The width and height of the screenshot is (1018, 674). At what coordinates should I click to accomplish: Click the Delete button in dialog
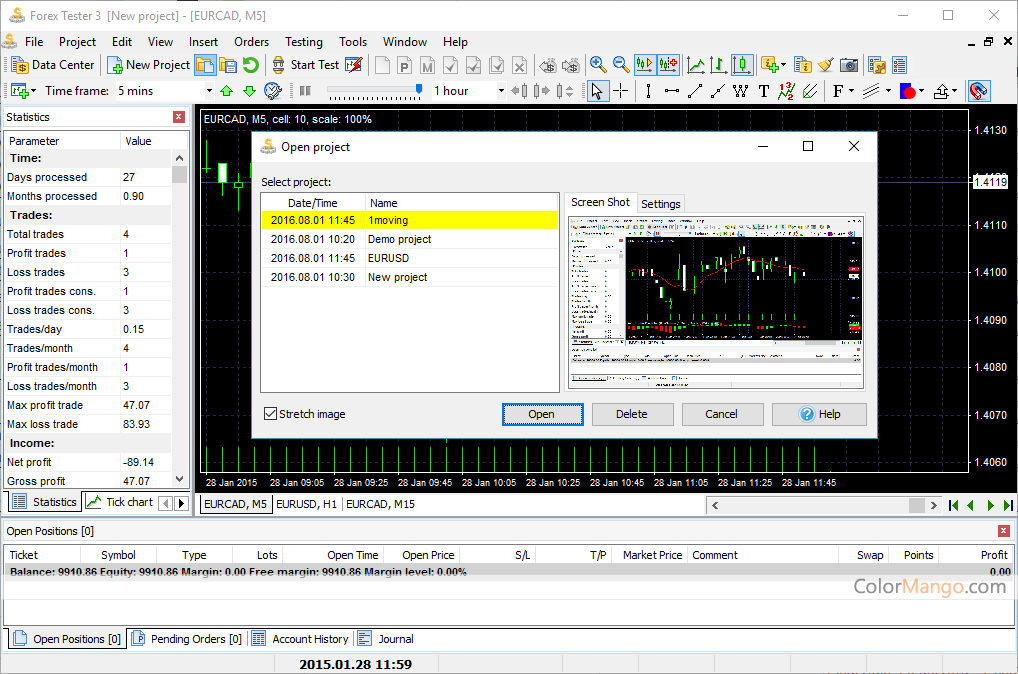click(x=632, y=414)
